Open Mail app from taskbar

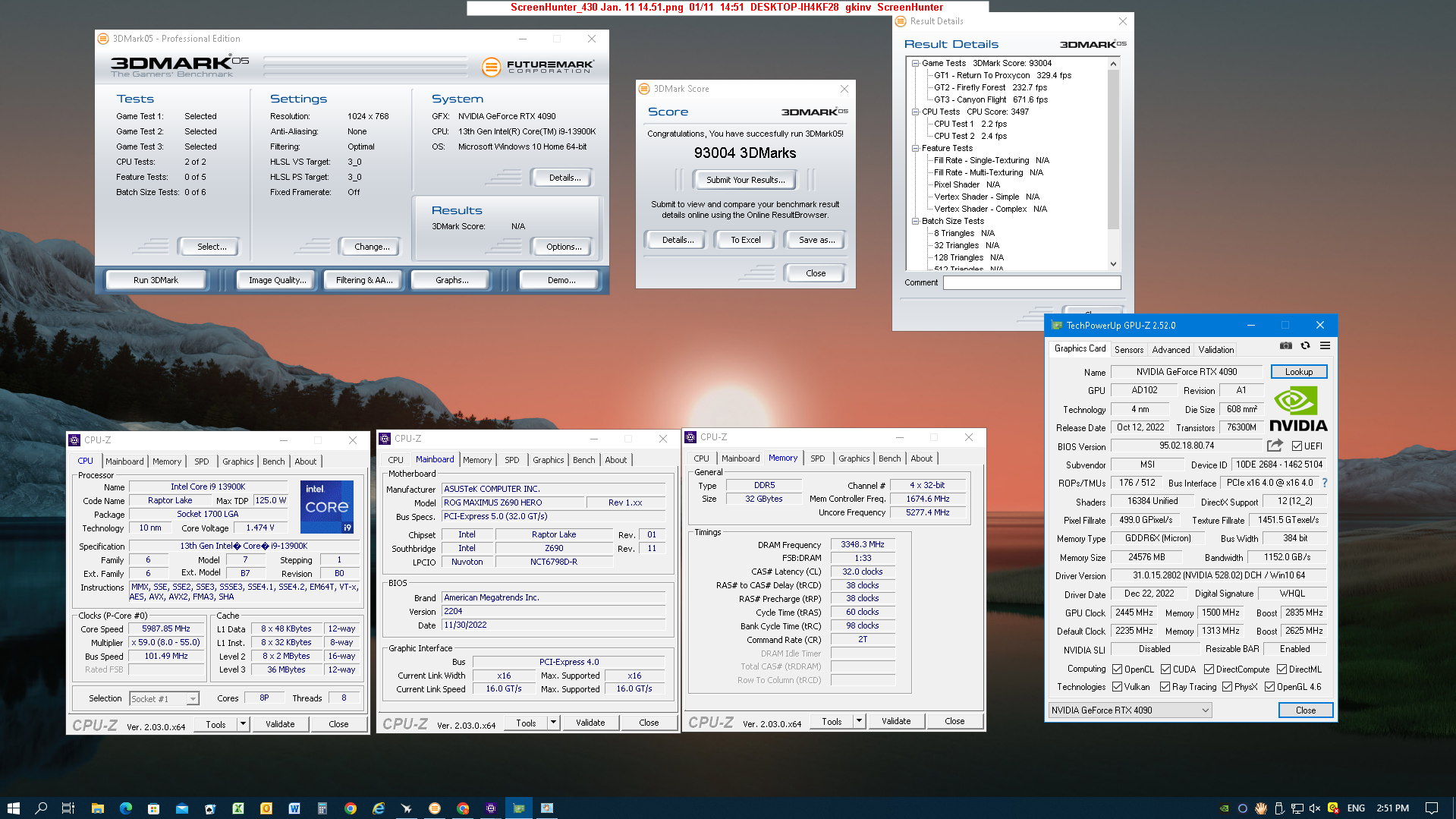182,808
